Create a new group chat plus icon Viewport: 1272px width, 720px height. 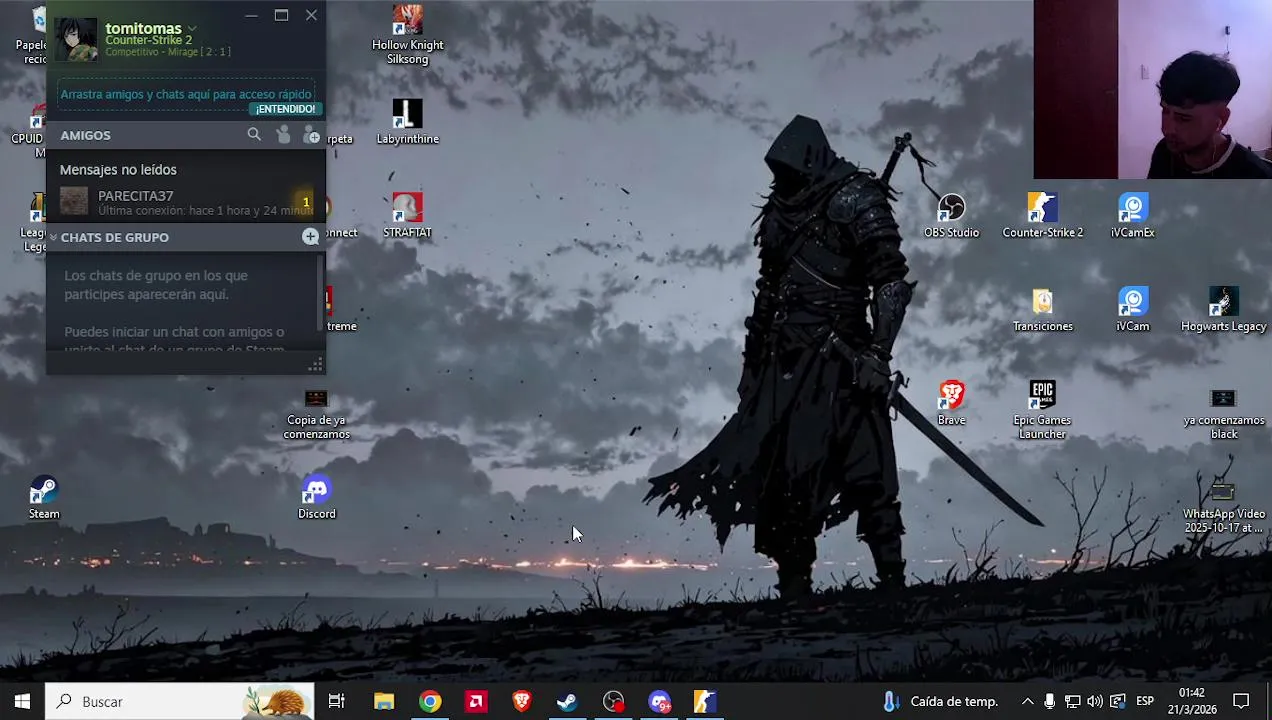[x=310, y=237]
